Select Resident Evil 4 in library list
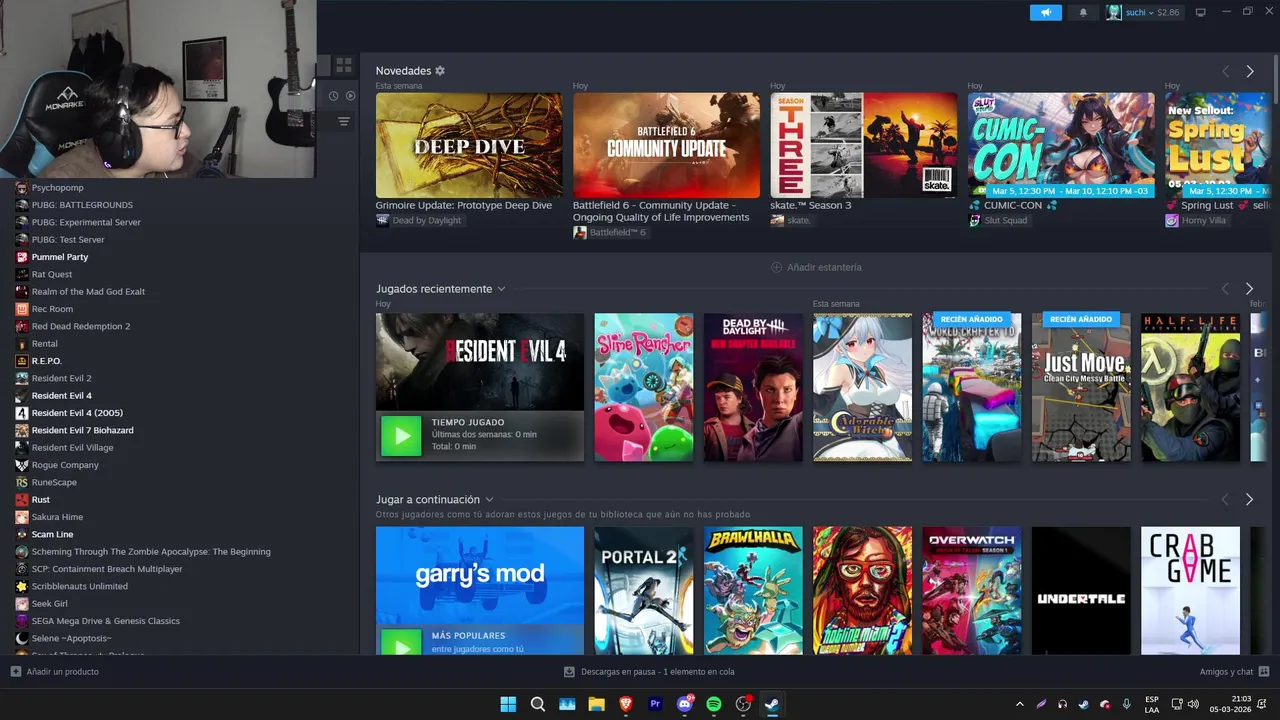Viewport: 1280px width, 720px height. 61,396
